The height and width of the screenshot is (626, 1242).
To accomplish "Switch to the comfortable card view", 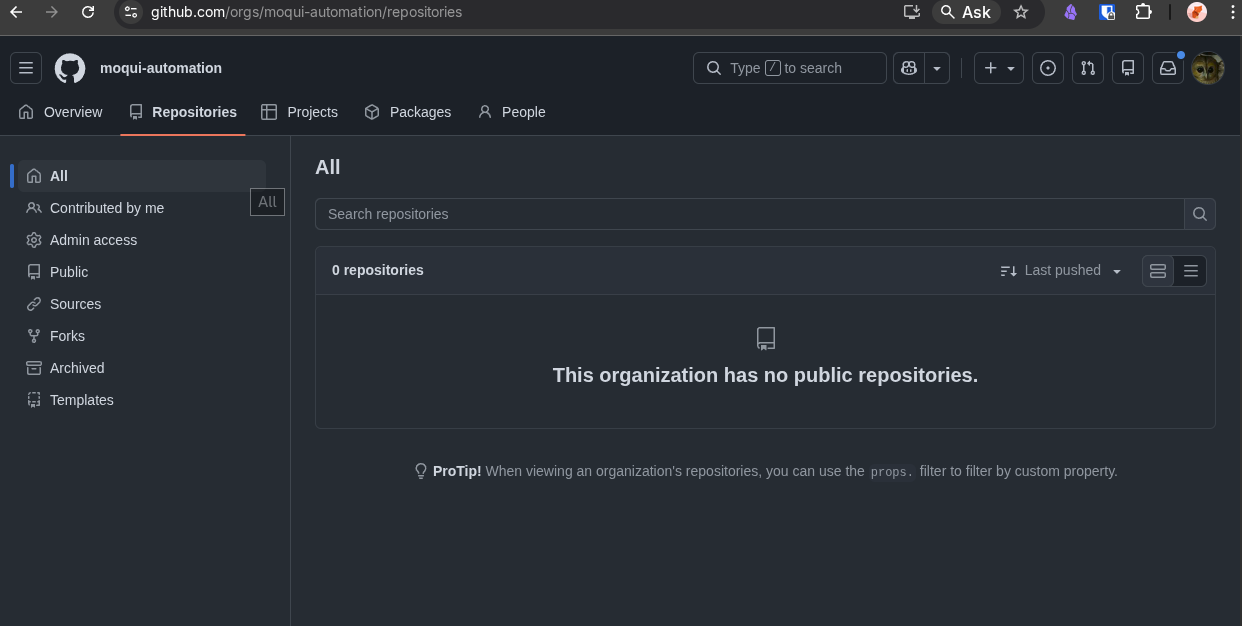I will click(x=1158, y=271).
